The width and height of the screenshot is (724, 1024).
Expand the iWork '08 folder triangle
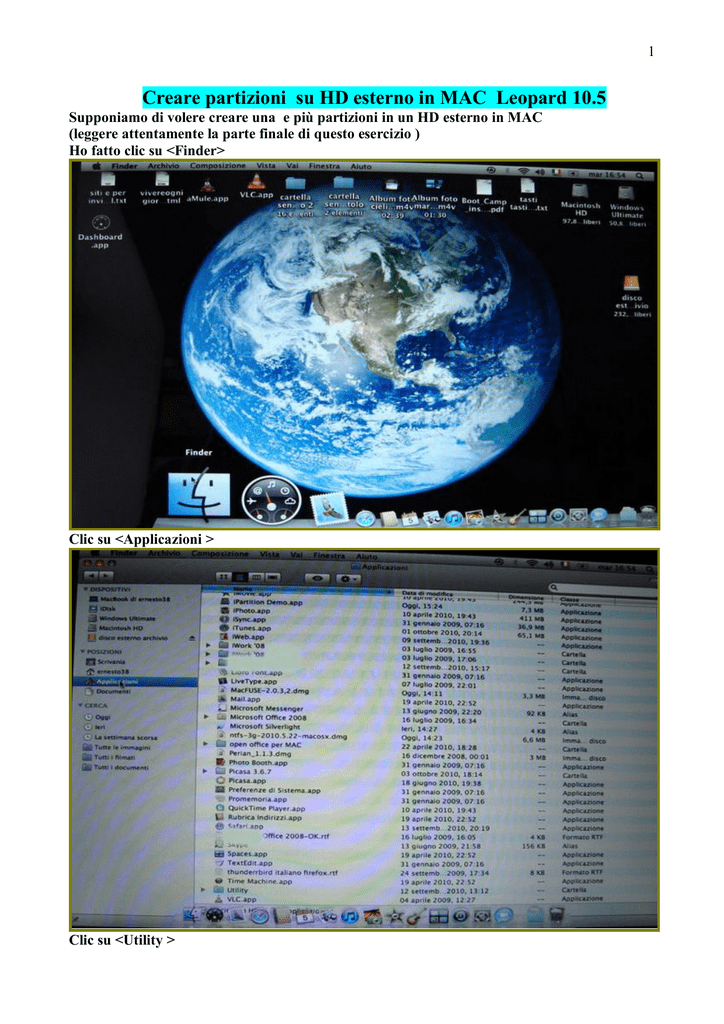(208, 645)
